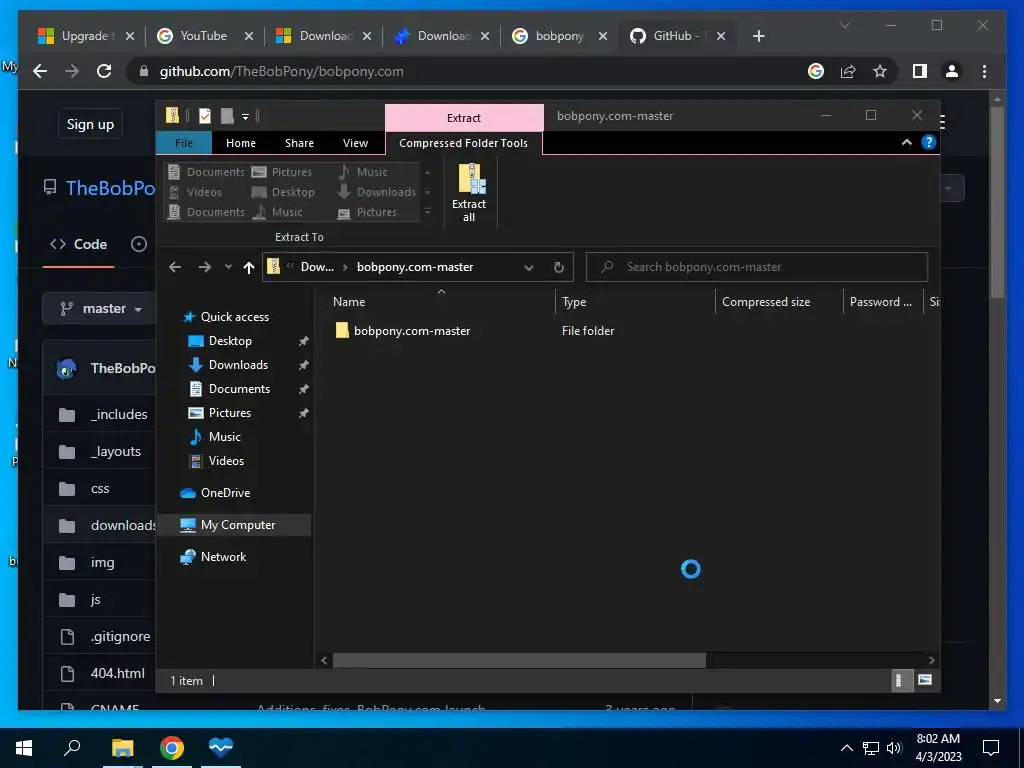1024x768 pixels.
Task: Click the Explorer help question mark icon
Action: point(929,142)
